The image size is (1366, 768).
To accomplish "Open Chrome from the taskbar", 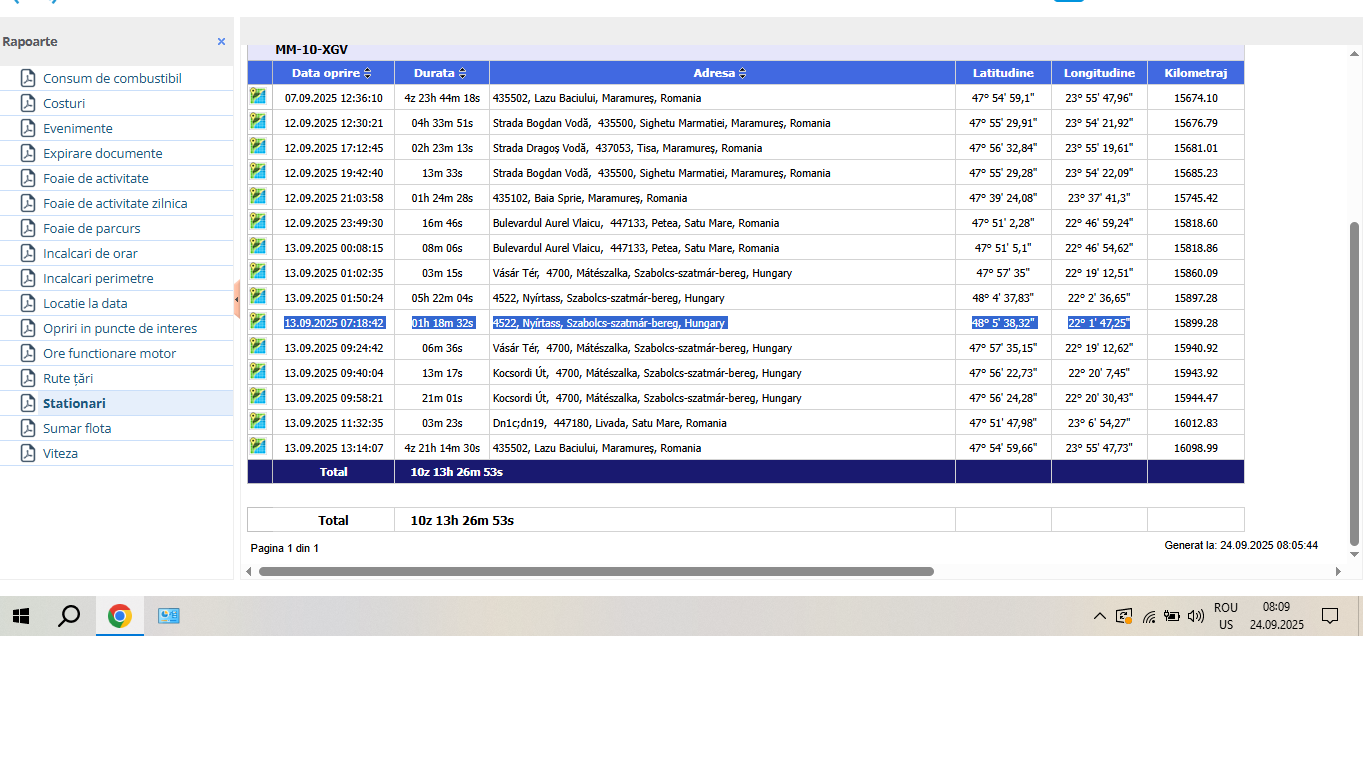I will (x=120, y=616).
